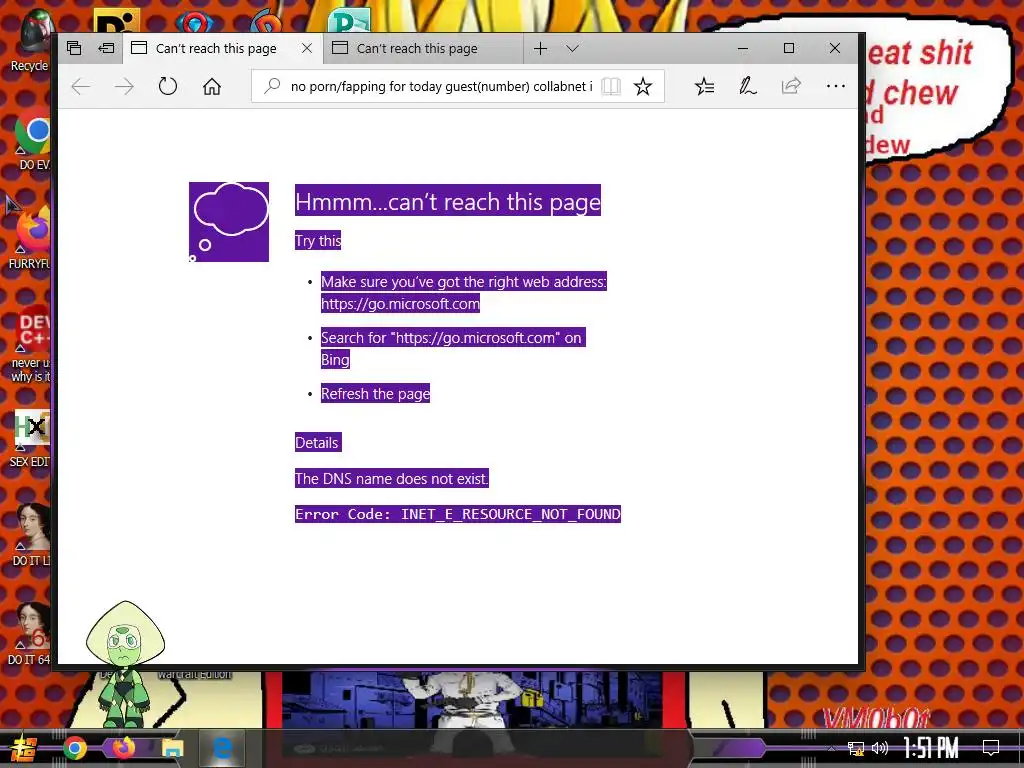The height and width of the screenshot is (768, 1024).
Task: Open the Recycle Bin desktop icon
Action: click(x=30, y=40)
